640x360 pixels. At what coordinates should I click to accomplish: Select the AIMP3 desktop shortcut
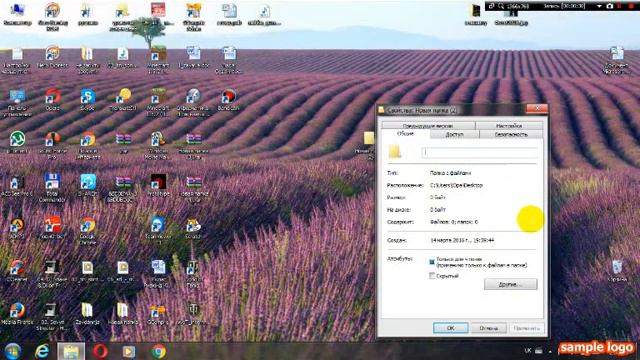pos(17,229)
